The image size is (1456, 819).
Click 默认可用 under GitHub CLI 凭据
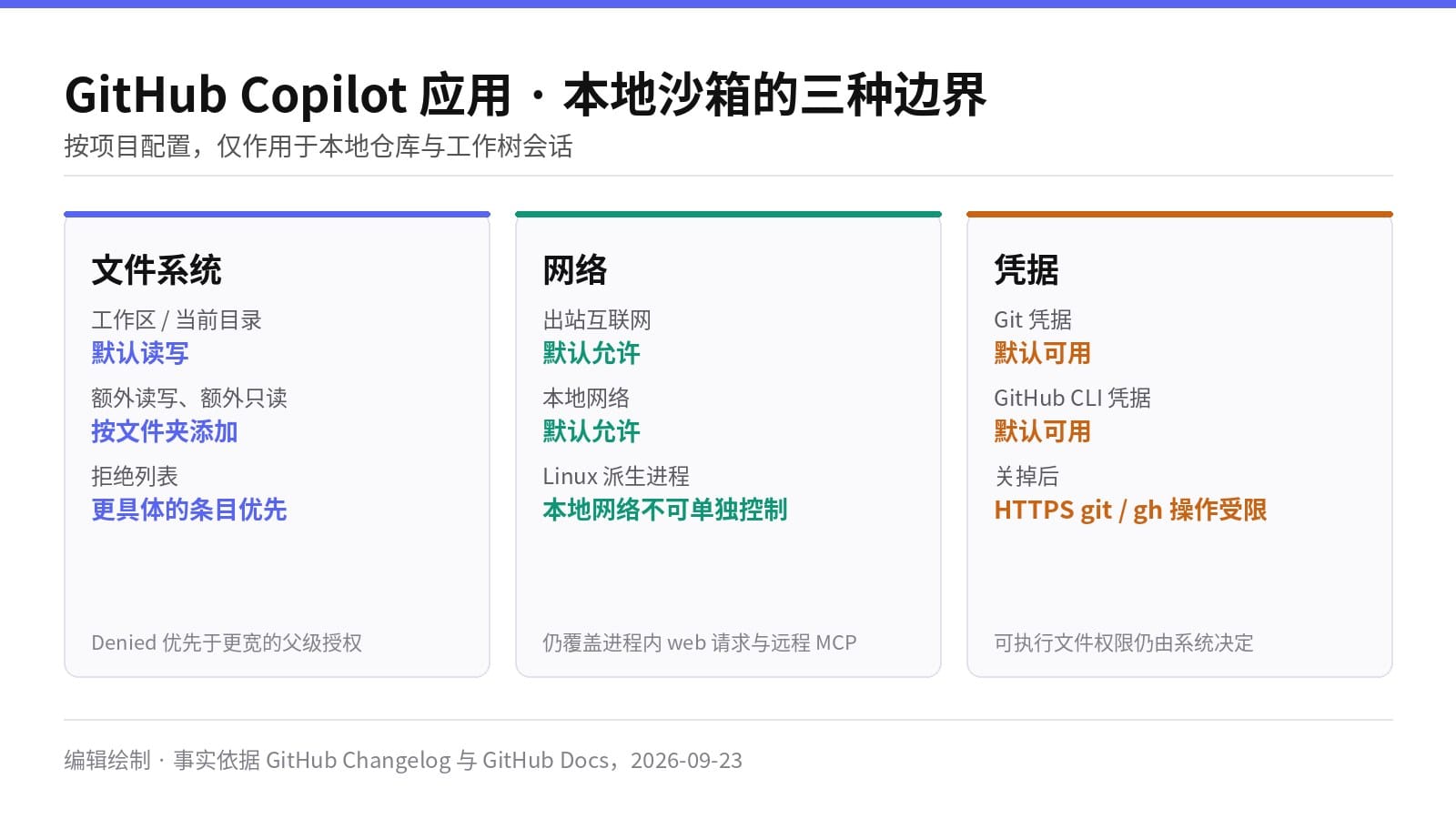pyautogui.click(x=1043, y=431)
